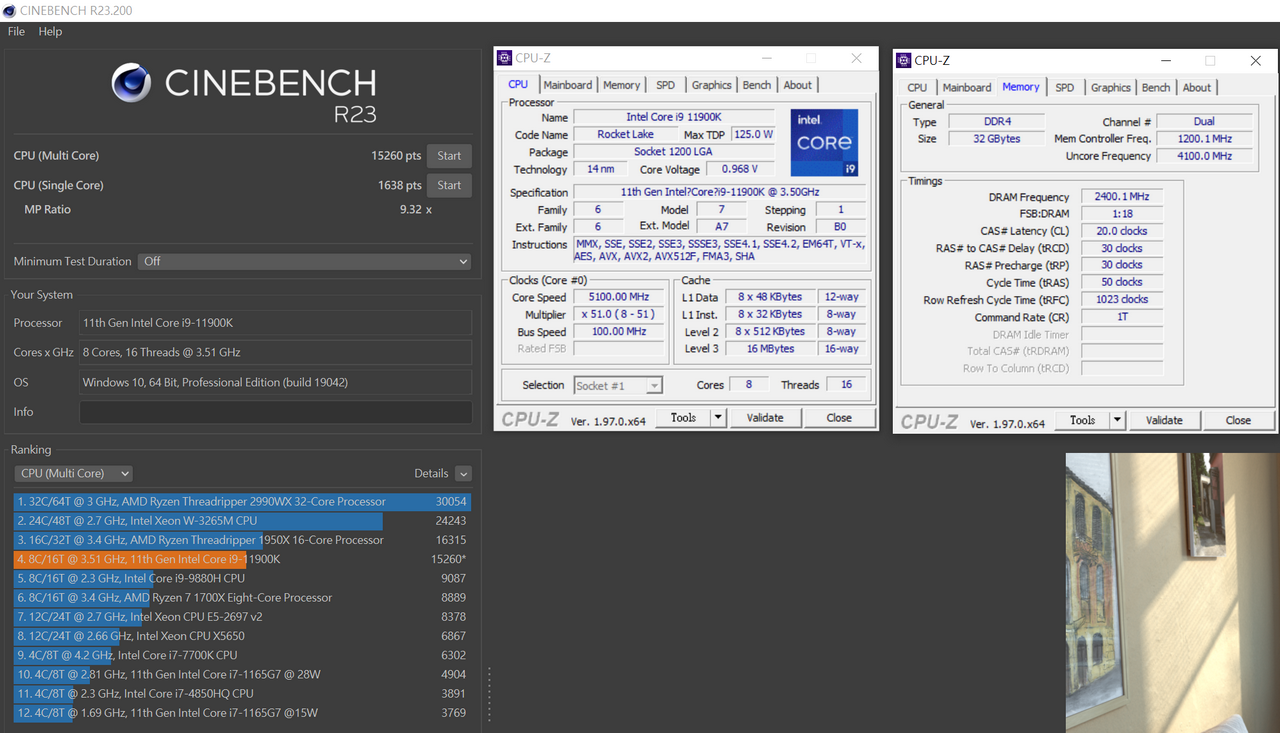1280x733 pixels.
Task: Switch to SPD tab in left CPU-Z
Action: [665, 85]
